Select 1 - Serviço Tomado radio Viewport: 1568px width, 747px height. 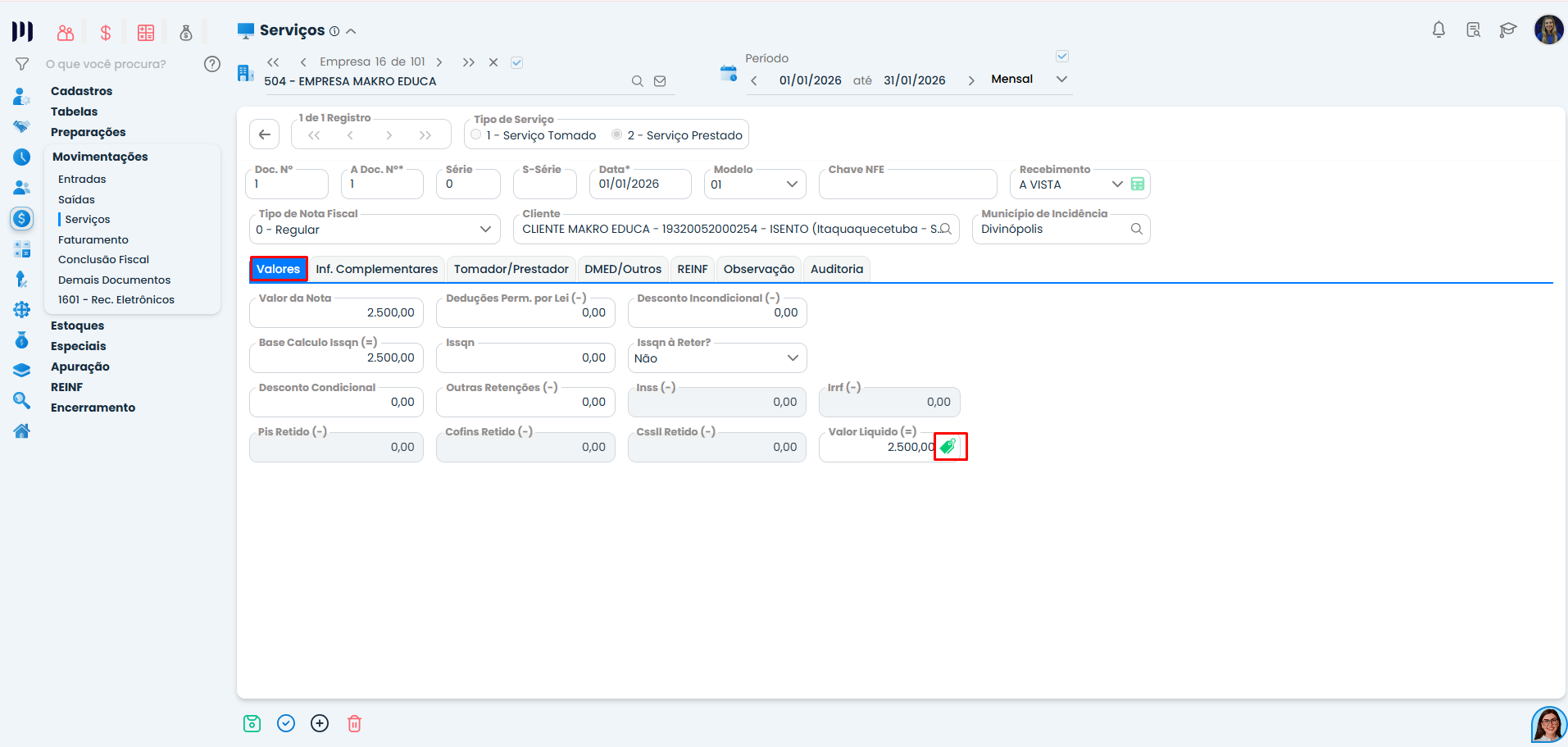click(476, 134)
